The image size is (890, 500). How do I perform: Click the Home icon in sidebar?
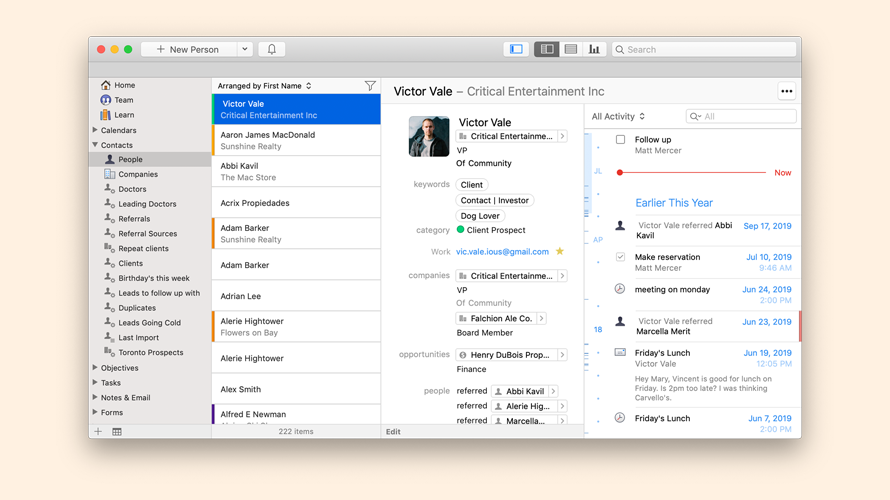(106, 85)
